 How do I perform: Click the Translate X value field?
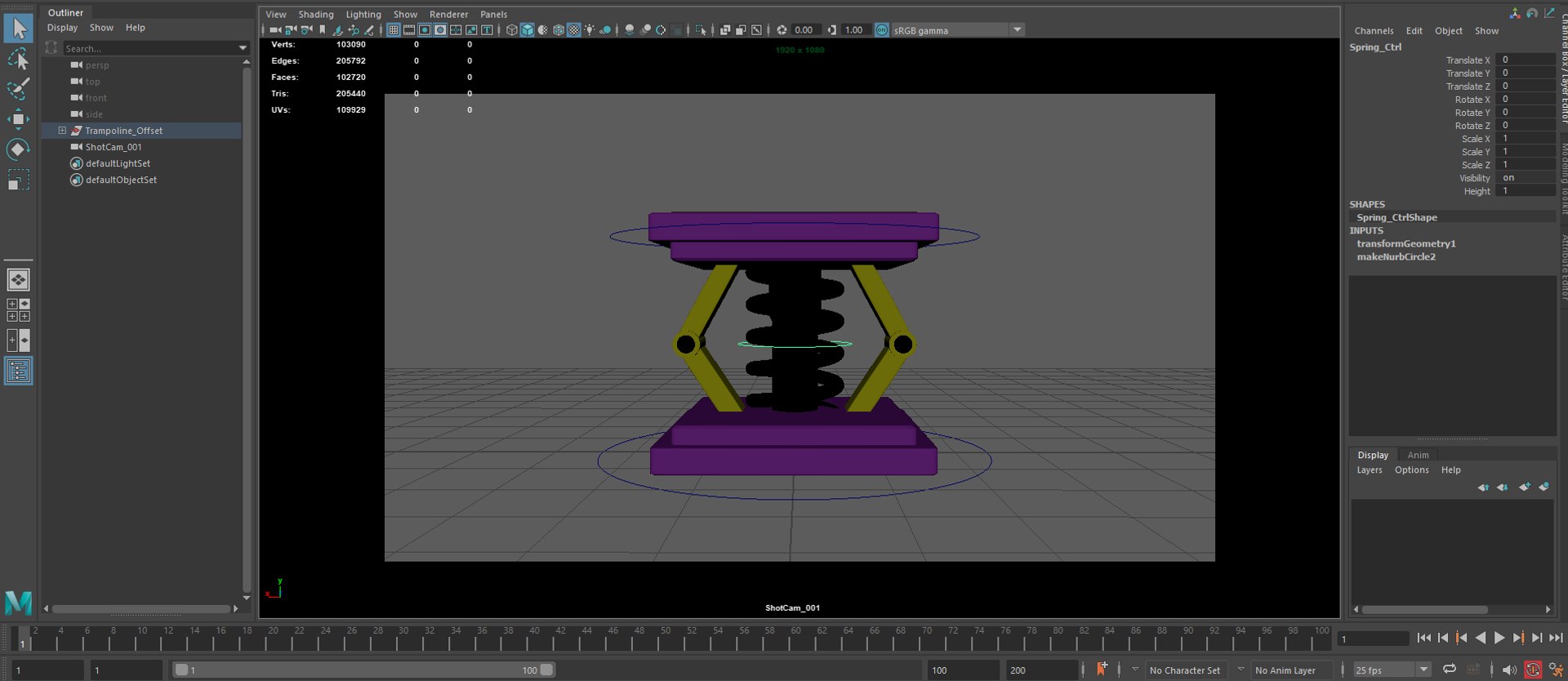click(1526, 60)
